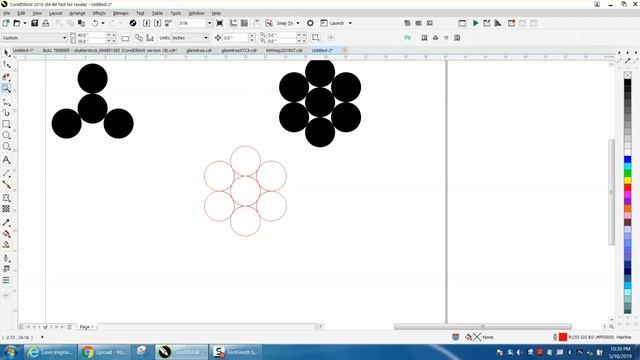640x360 pixels.
Task: Pick the red swatch in the color palette
Action: [x=627, y=187]
